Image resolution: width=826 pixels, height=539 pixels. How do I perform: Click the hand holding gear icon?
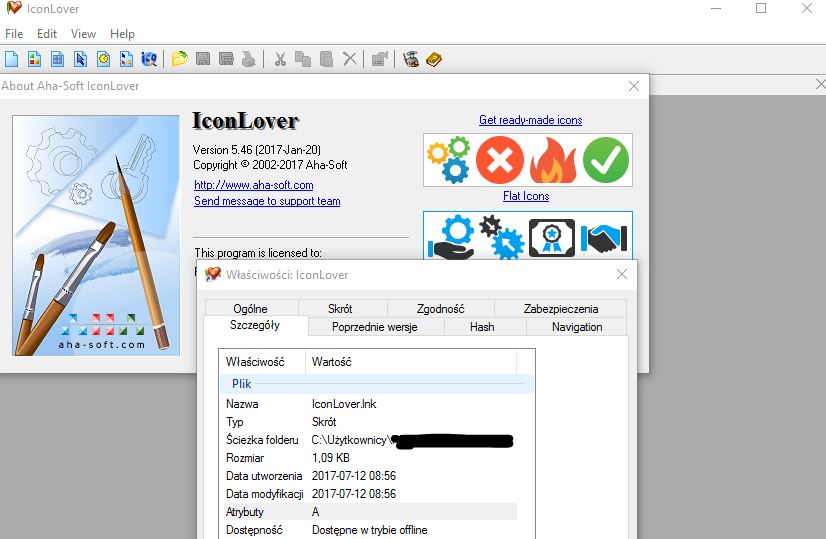(x=451, y=237)
